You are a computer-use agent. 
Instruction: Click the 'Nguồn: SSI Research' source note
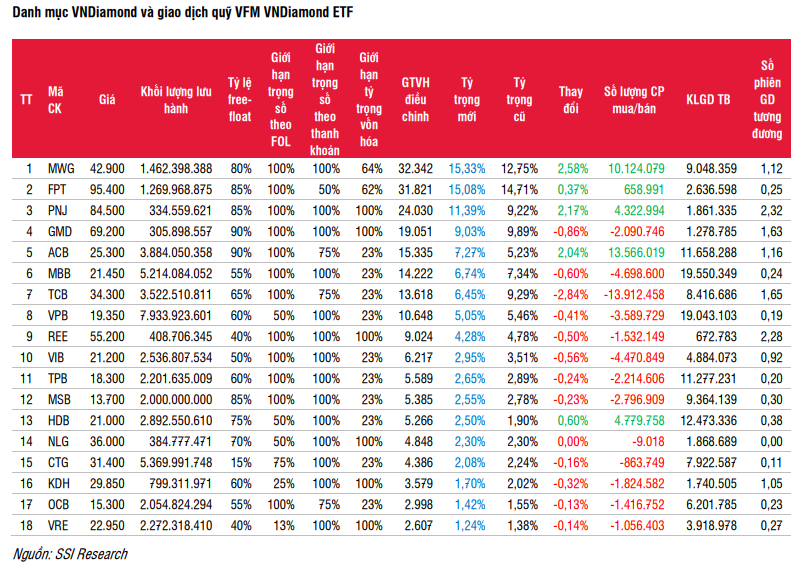[x=70, y=554]
